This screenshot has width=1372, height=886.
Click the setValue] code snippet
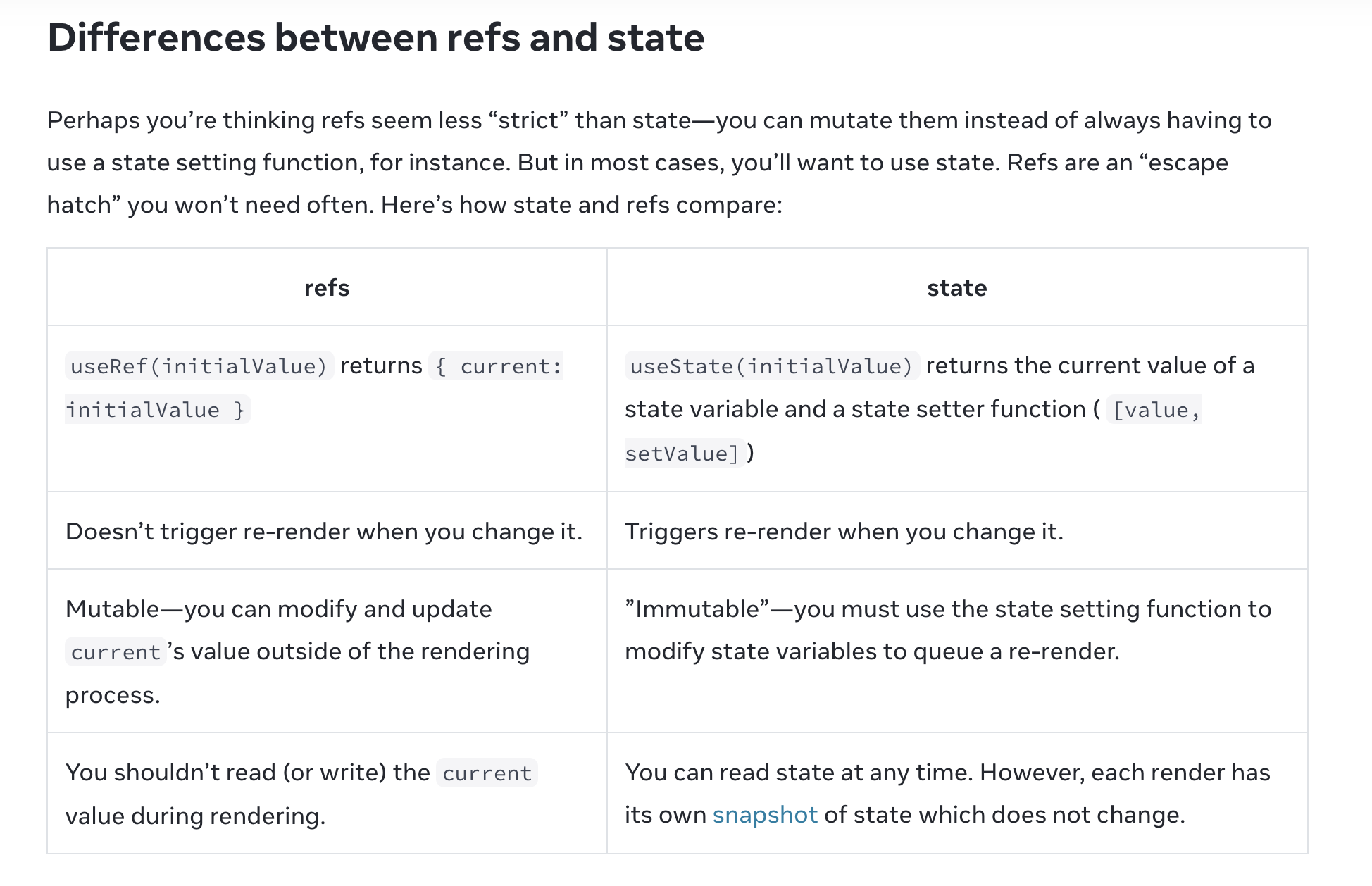685,454
